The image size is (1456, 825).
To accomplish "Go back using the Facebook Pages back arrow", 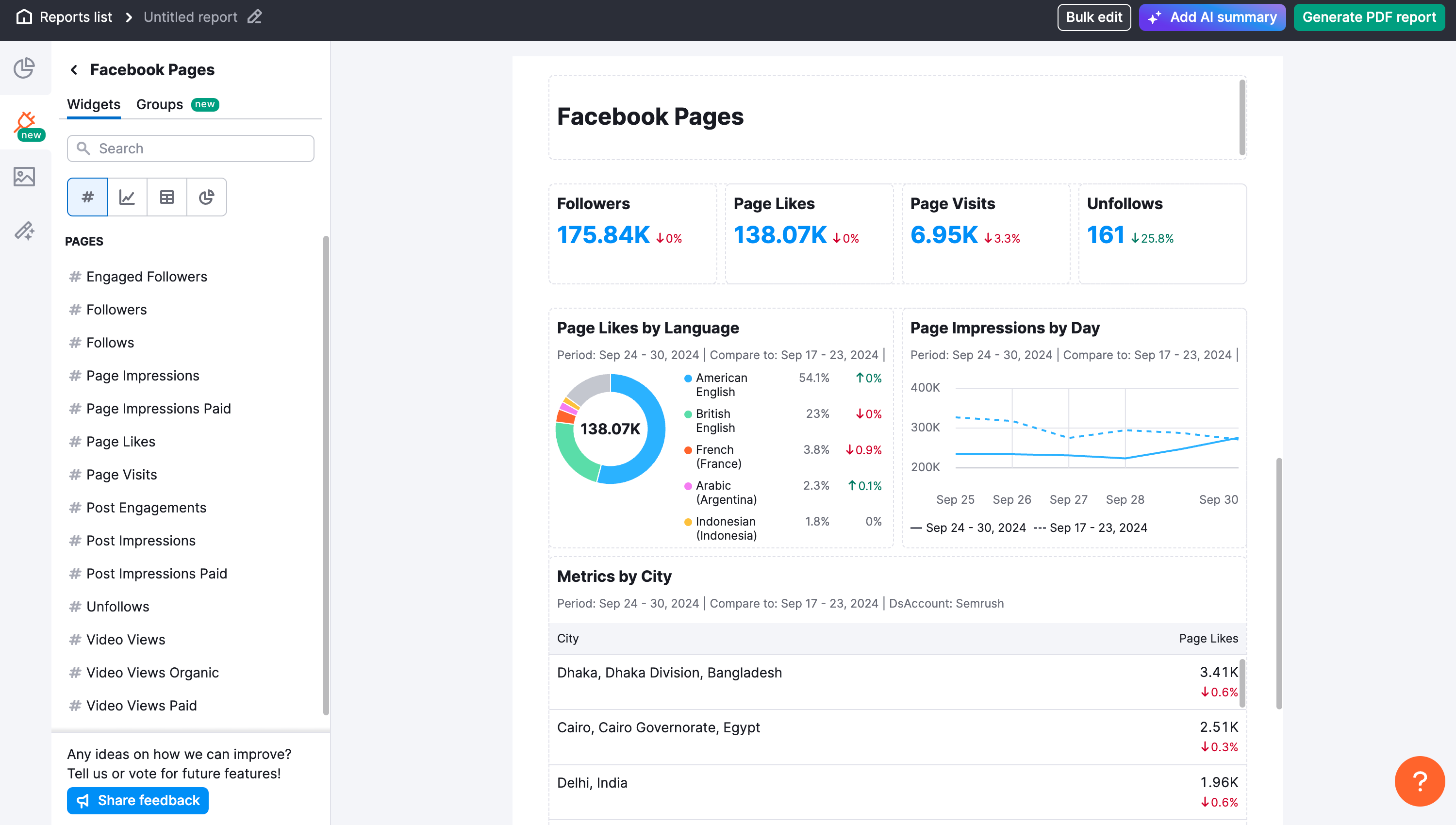I will click(74, 69).
